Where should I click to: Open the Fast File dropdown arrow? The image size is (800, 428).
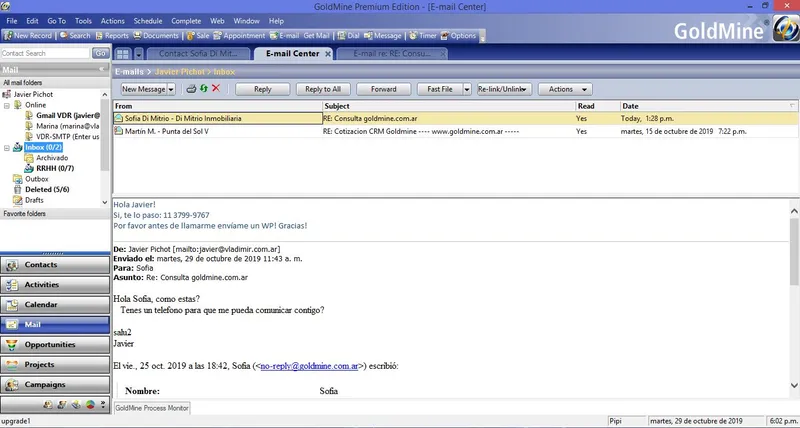(x=467, y=89)
